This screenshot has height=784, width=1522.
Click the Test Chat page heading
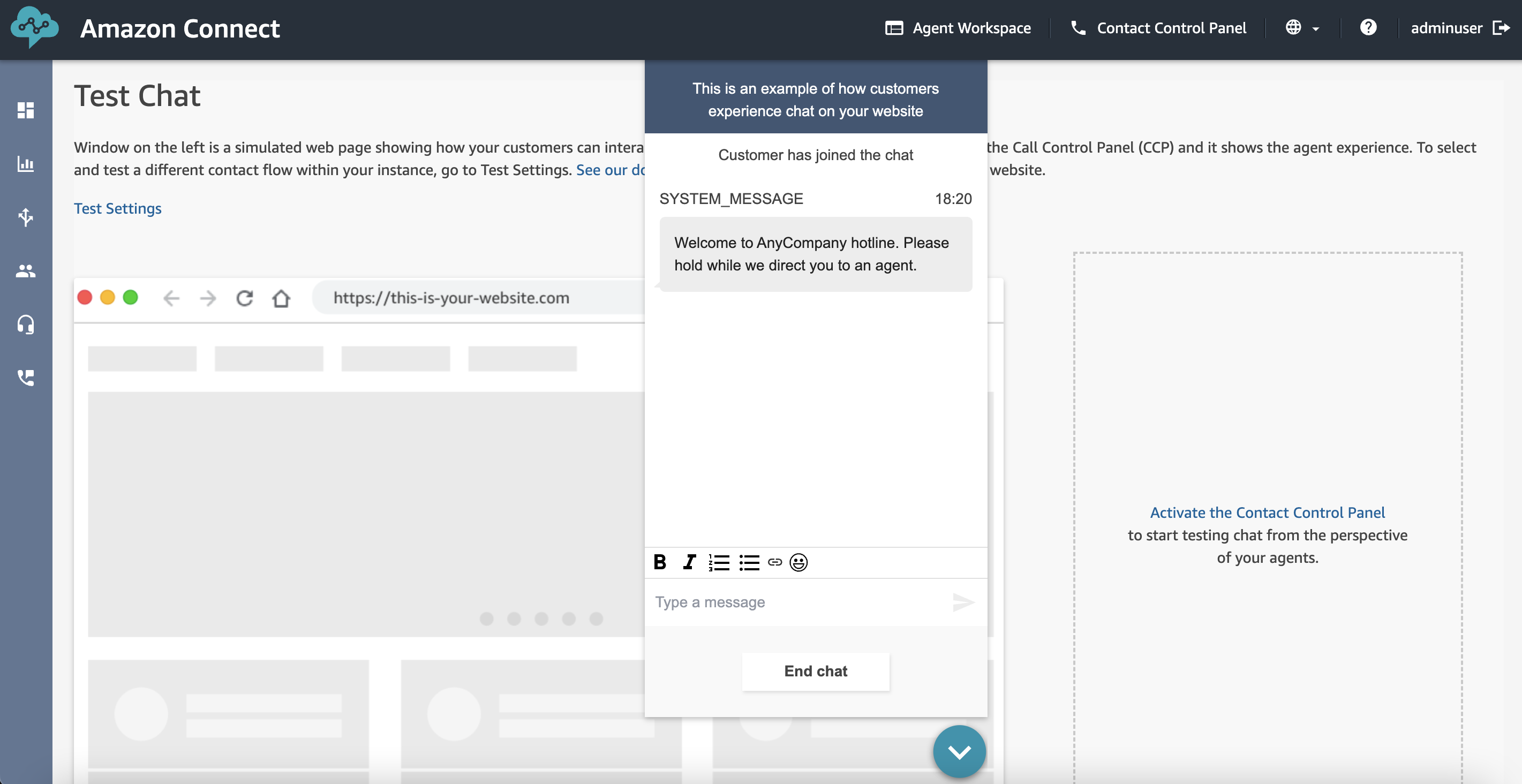(x=137, y=96)
